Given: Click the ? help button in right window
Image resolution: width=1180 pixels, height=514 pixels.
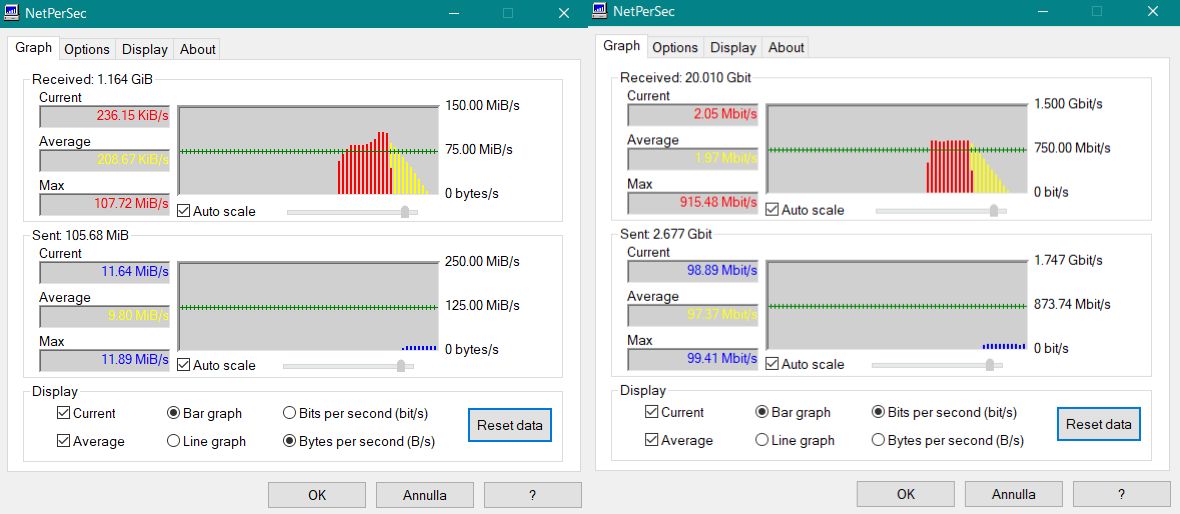Looking at the screenshot, I should tap(1121, 494).
